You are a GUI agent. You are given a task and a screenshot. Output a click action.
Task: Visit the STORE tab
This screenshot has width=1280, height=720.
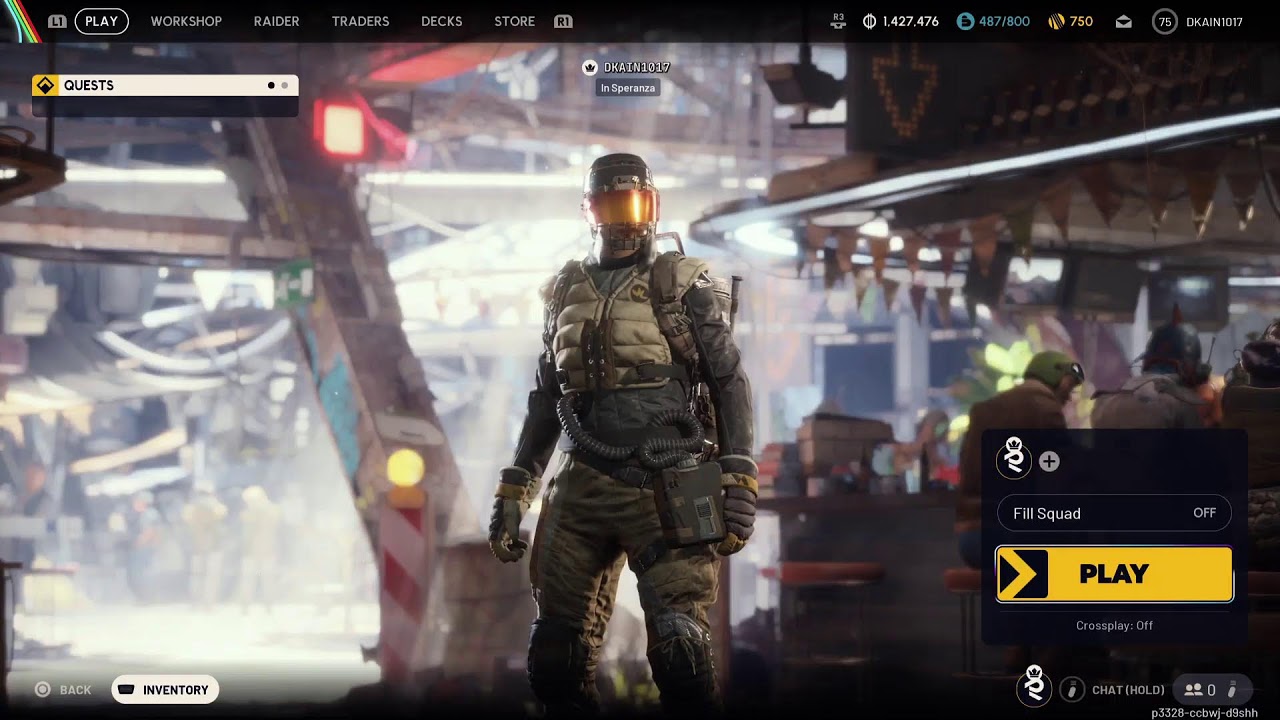tap(515, 21)
